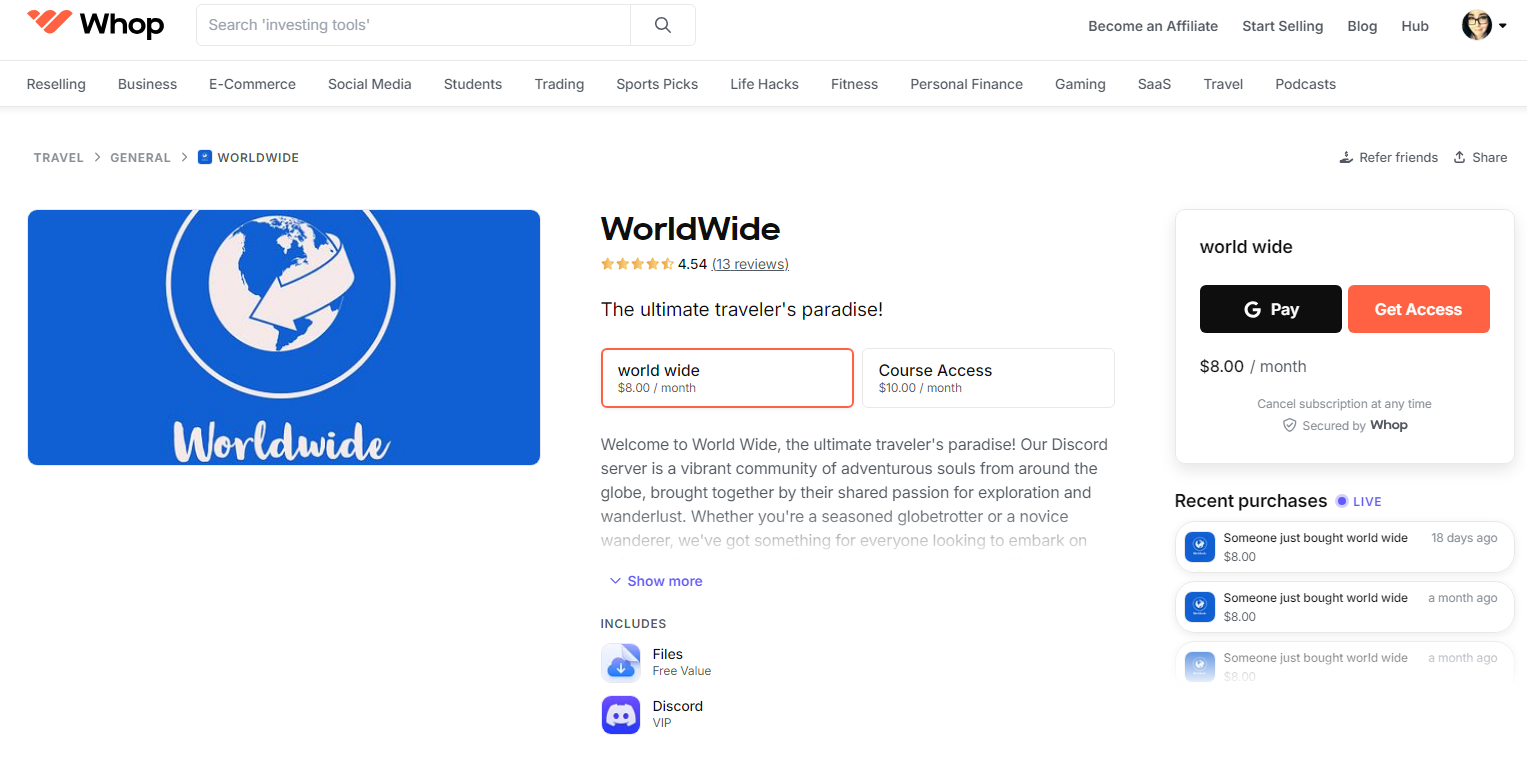Expand the profile dropdown arrow
1527x766 pixels.
[1502, 27]
